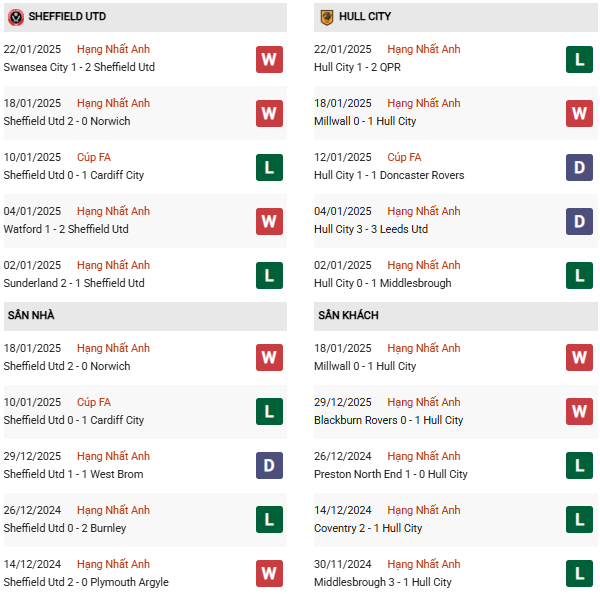This screenshot has width=600, height=594.
Task: Click the Hull City club crest icon
Action: pyautogui.click(x=326, y=17)
